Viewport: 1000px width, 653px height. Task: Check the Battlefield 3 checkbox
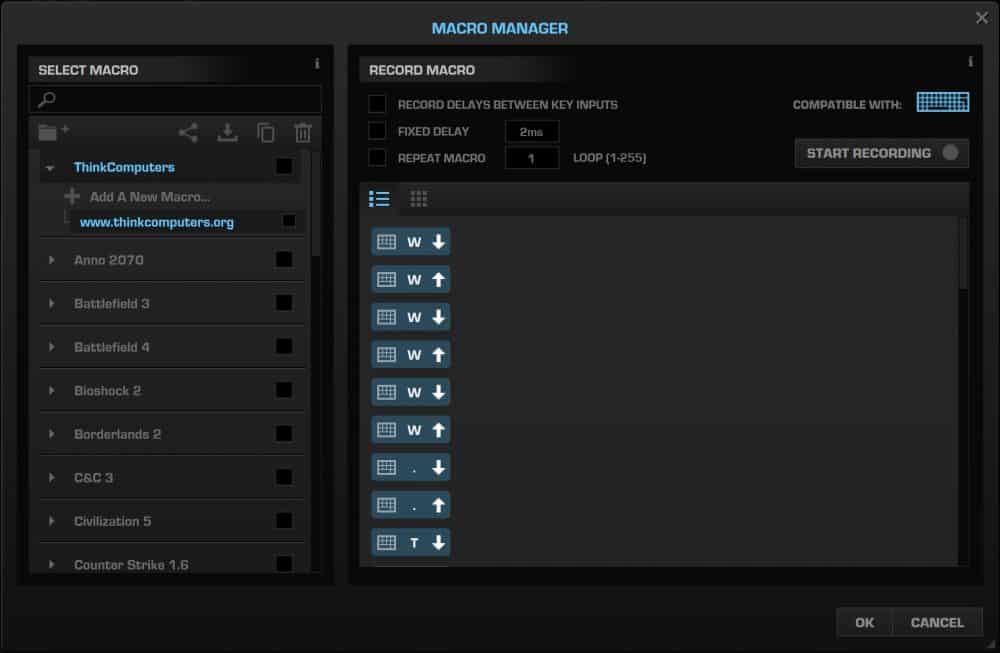point(284,303)
